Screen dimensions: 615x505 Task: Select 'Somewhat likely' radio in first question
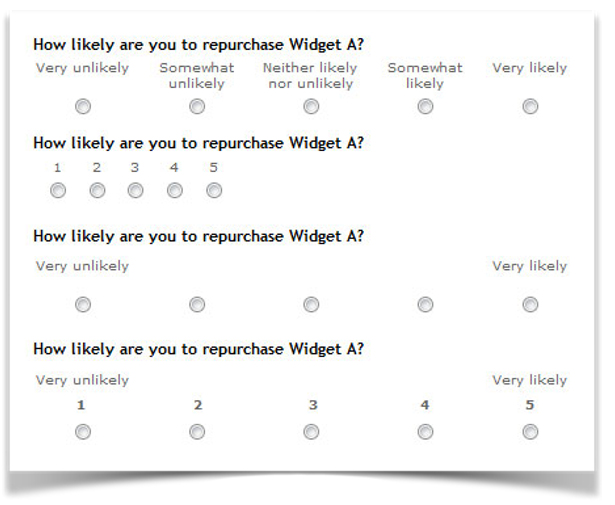pos(425,107)
